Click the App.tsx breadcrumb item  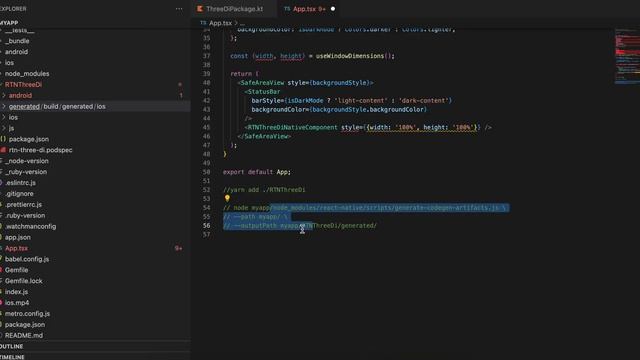point(220,23)
